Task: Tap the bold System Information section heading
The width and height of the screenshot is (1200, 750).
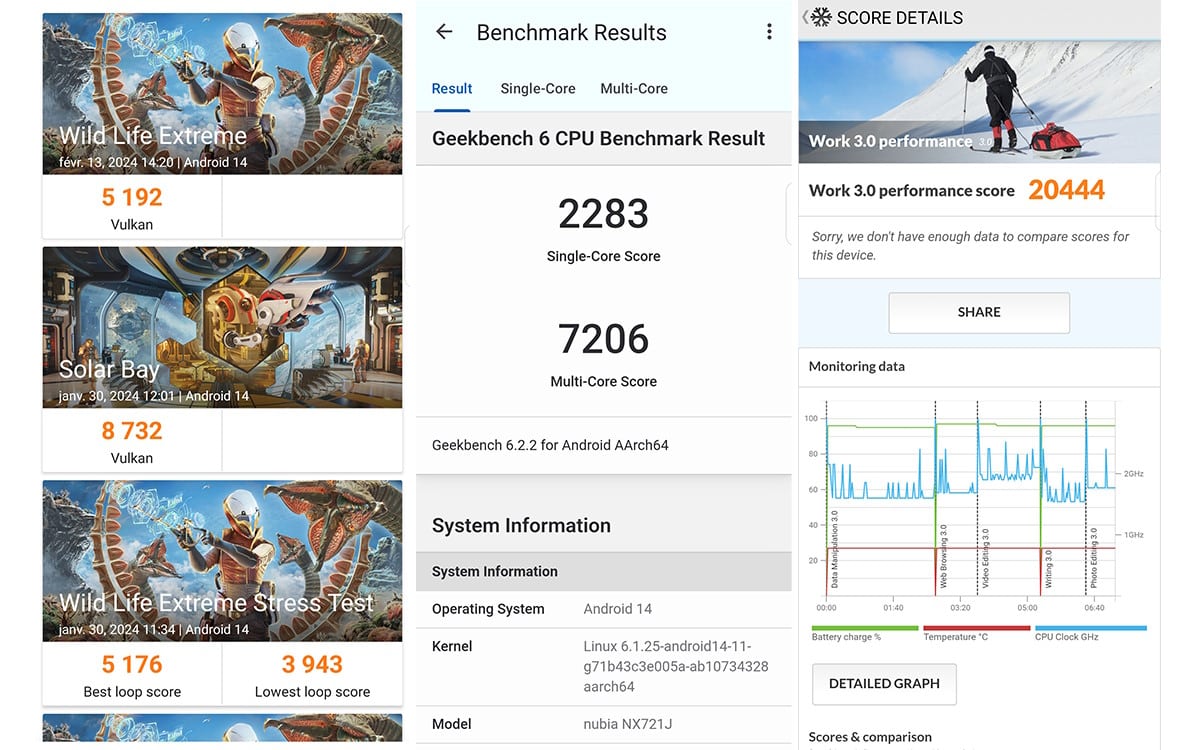Action: tap(521, 525)
